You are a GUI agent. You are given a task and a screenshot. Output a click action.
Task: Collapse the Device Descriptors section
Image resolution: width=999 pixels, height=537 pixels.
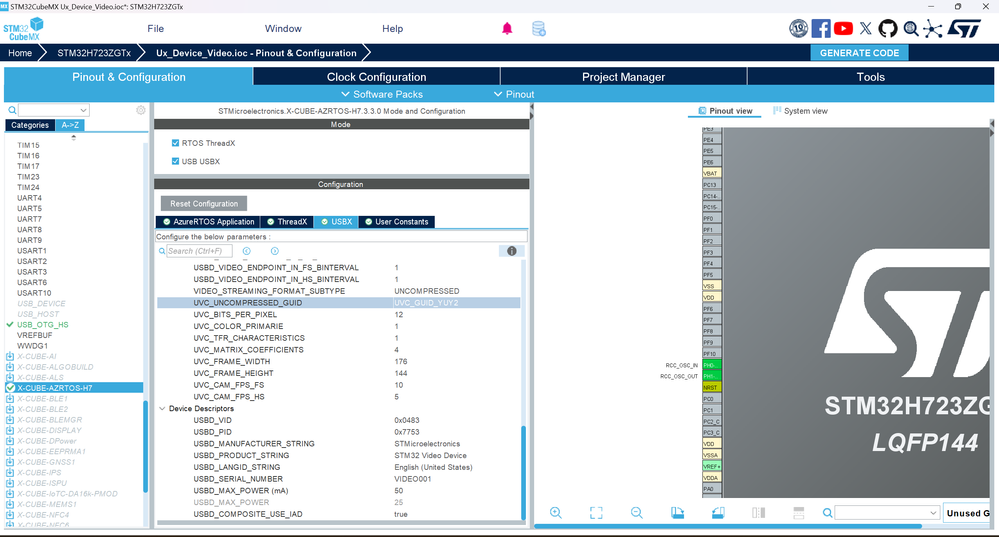coord(162,409)
